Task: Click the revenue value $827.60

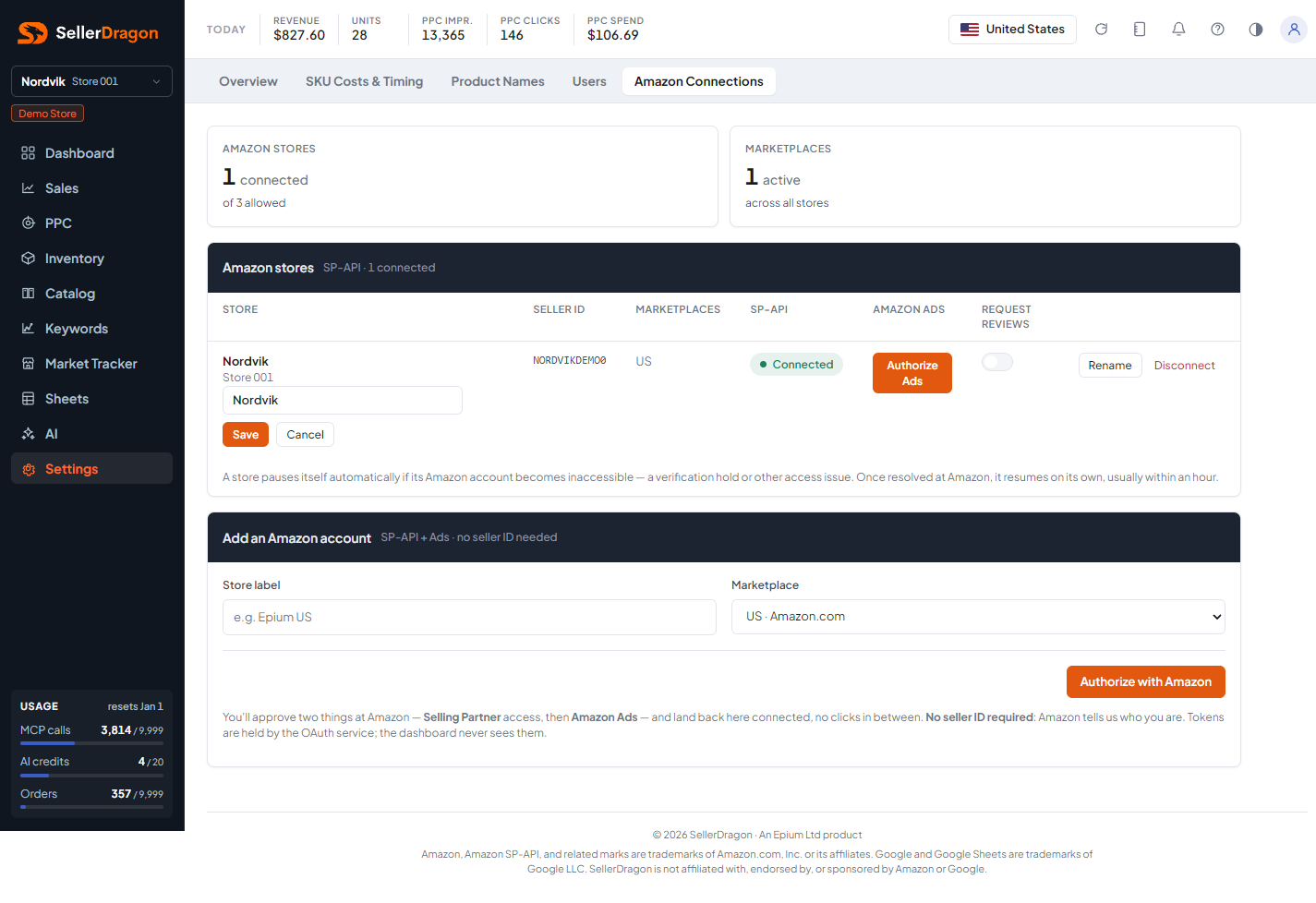Action: 299,35
